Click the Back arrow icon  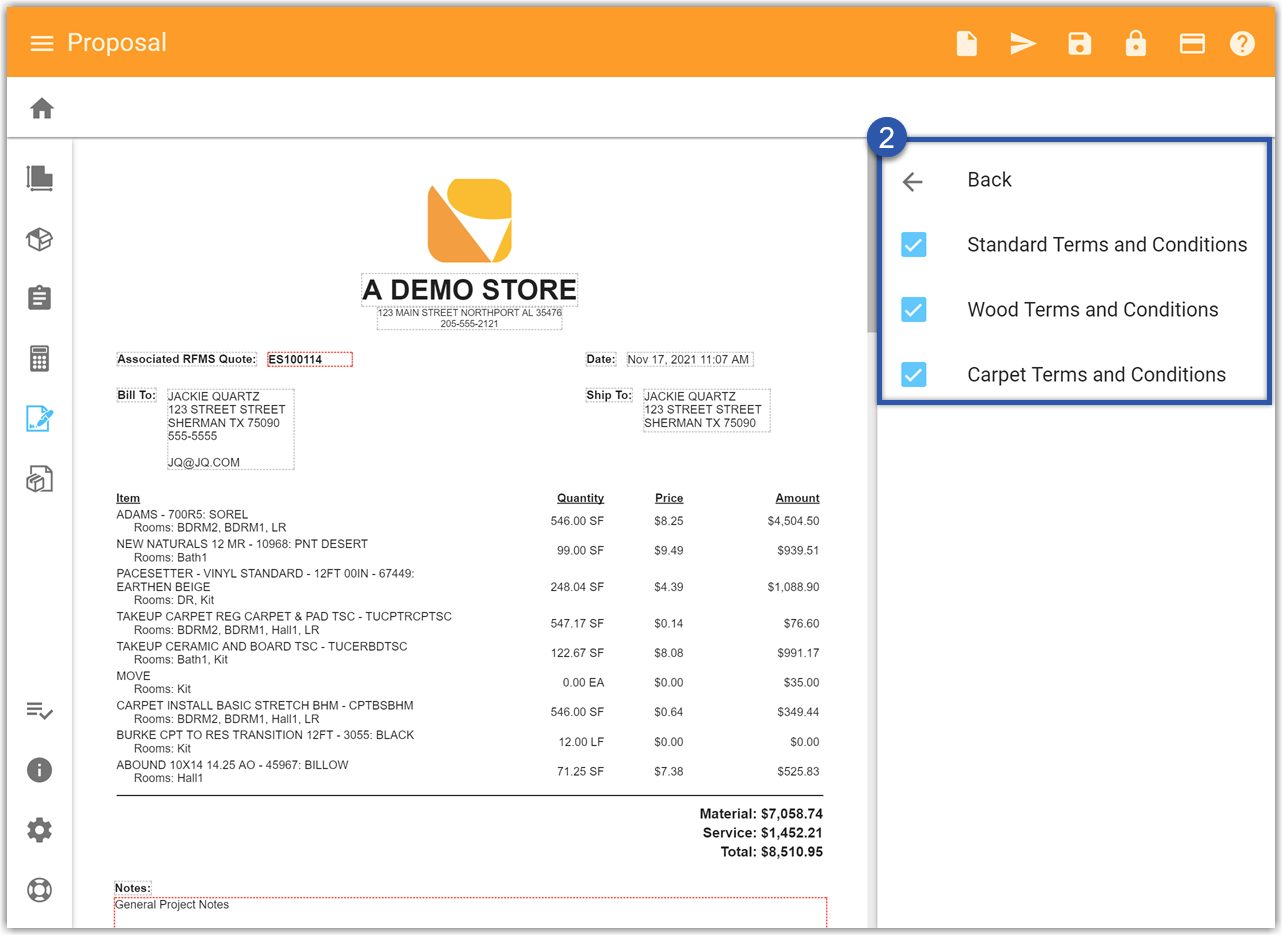click(912, 181)
